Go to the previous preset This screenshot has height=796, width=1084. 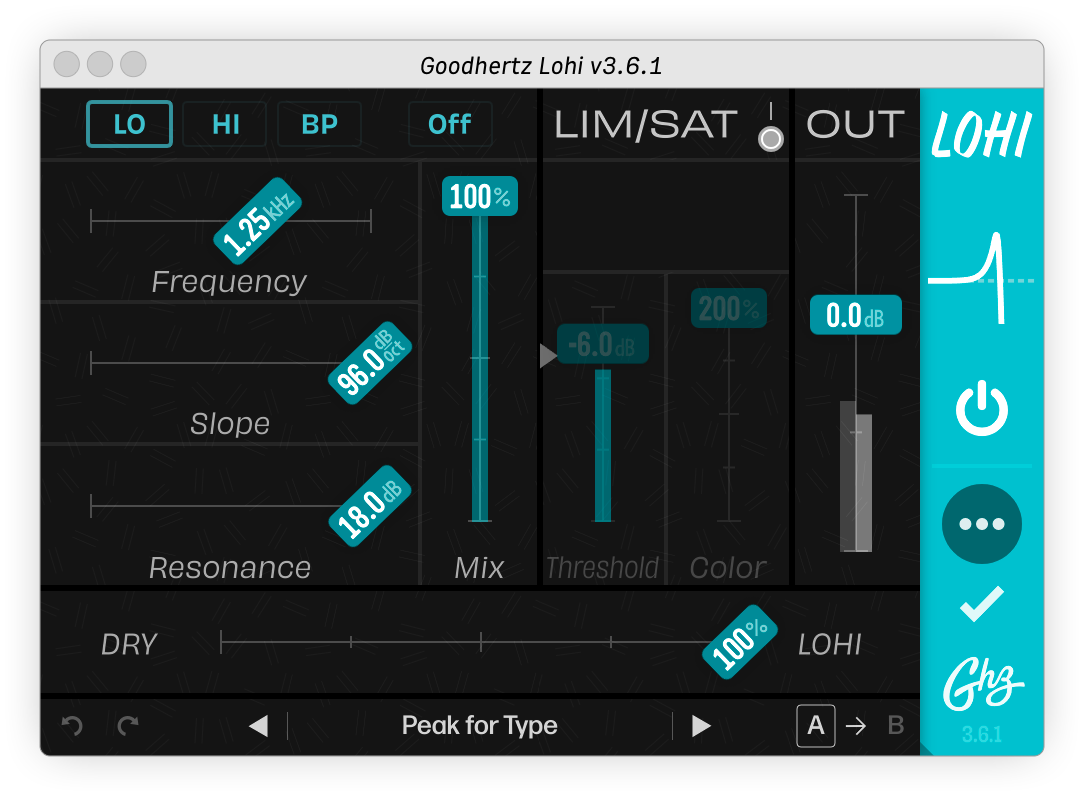click(x=259, y=726)
